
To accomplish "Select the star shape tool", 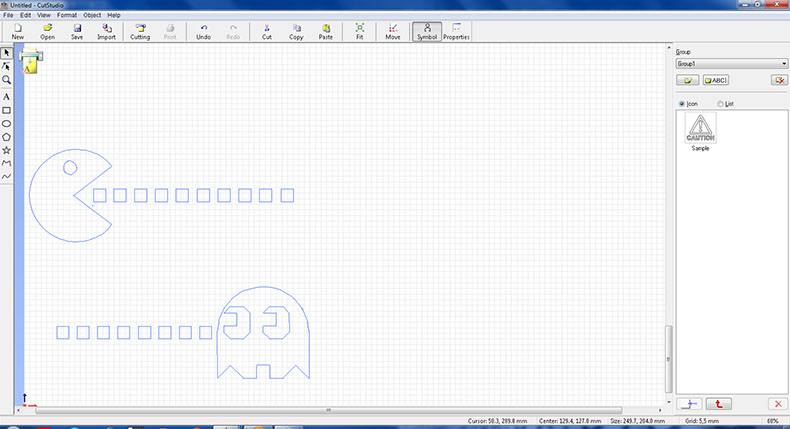I will [7, 150].
